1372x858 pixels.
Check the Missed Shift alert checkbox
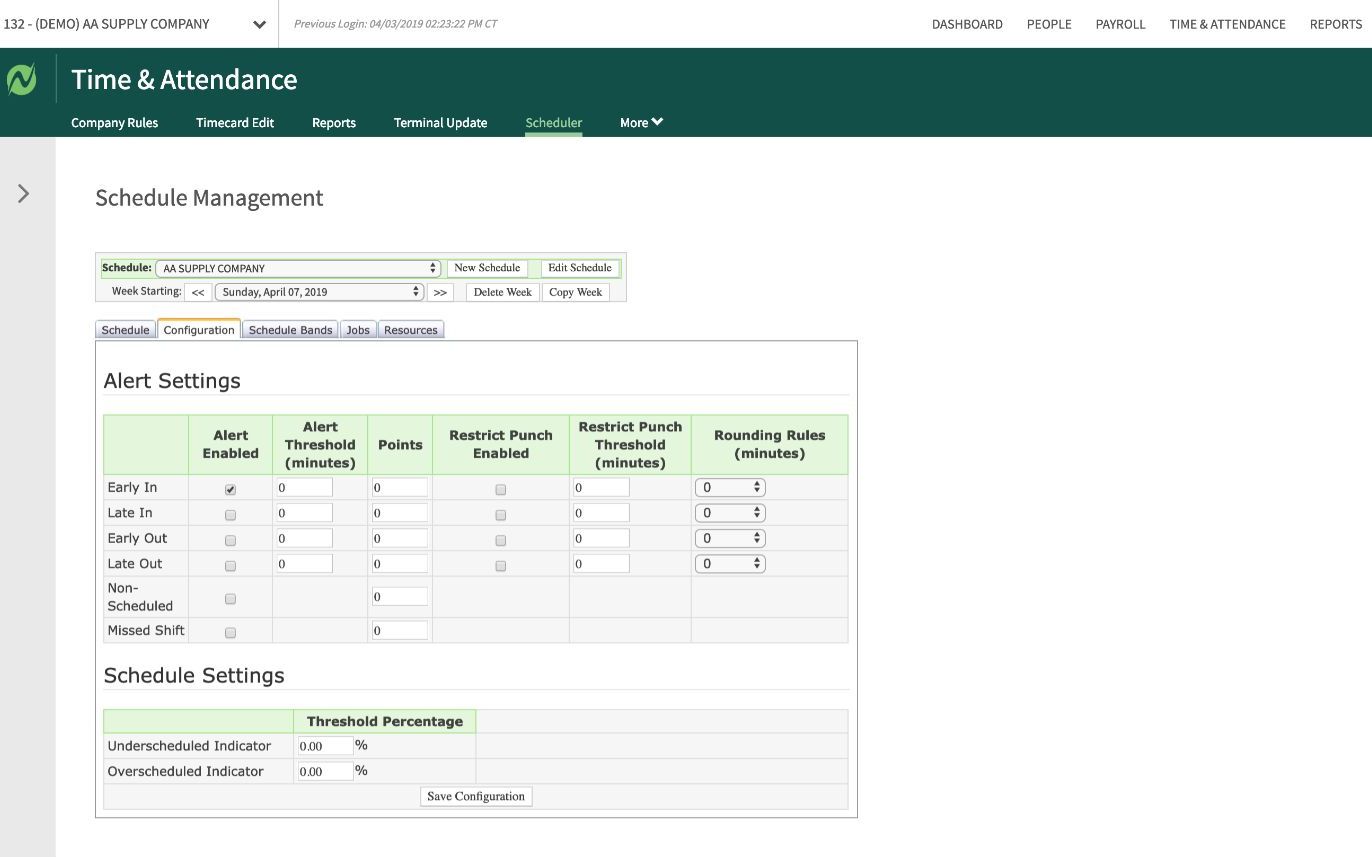[x=230, y=633]
